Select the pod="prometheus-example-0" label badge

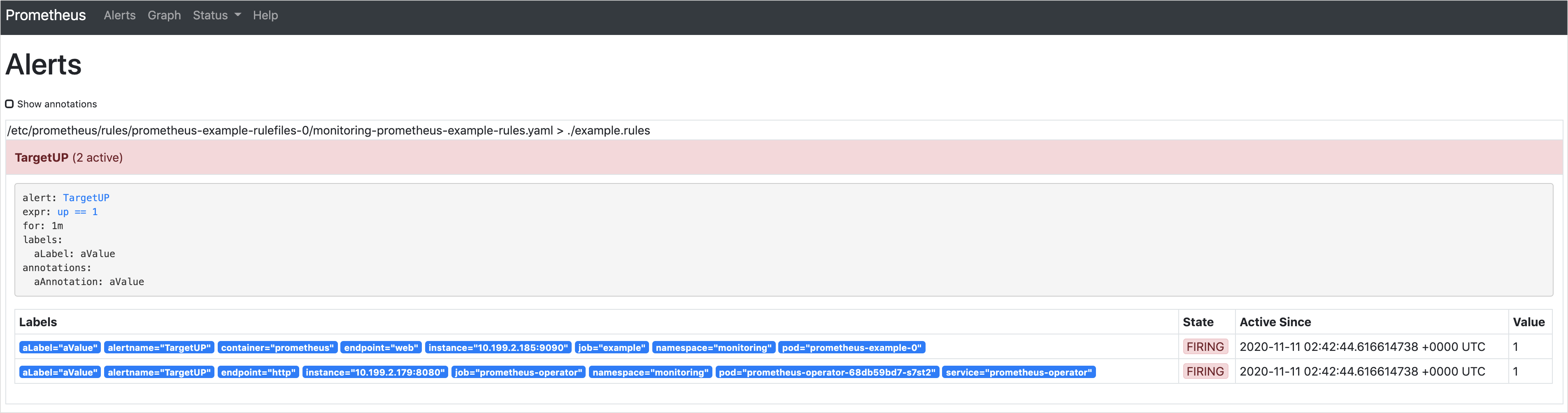(x=851, y=347)
